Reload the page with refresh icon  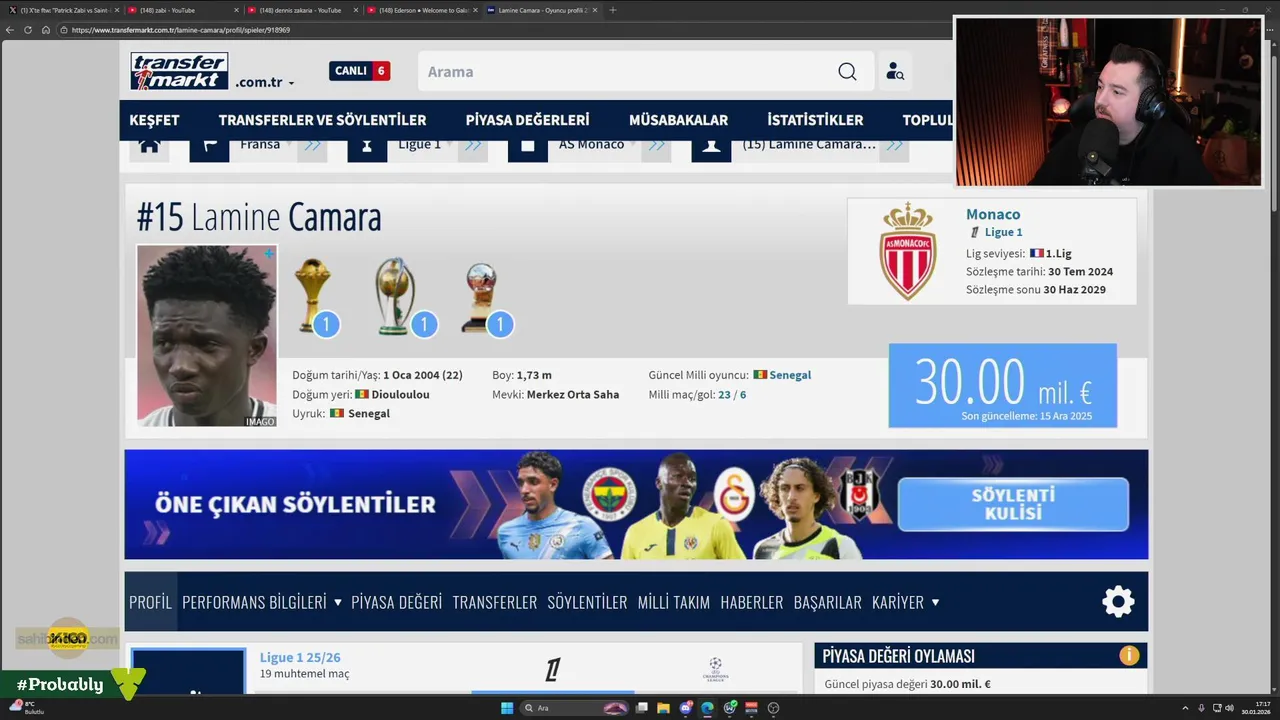[28, 30]
